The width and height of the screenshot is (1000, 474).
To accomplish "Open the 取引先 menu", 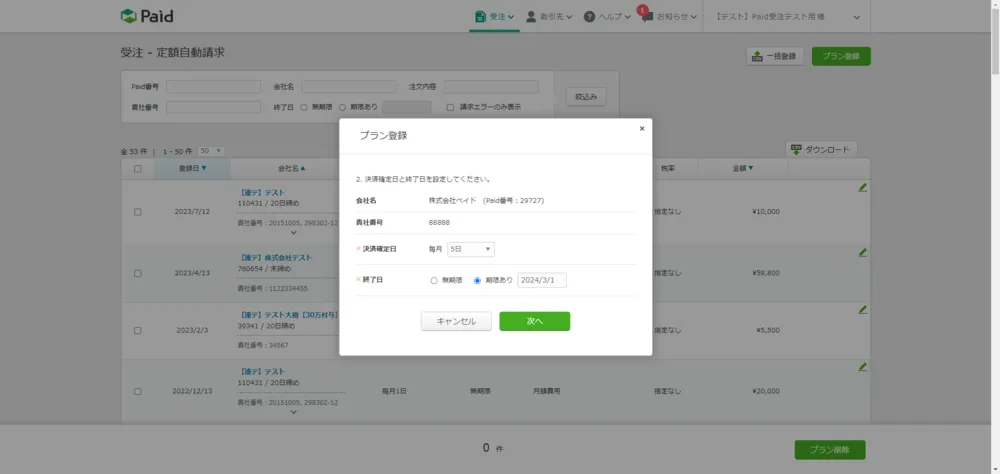I will tap(548, 17).
